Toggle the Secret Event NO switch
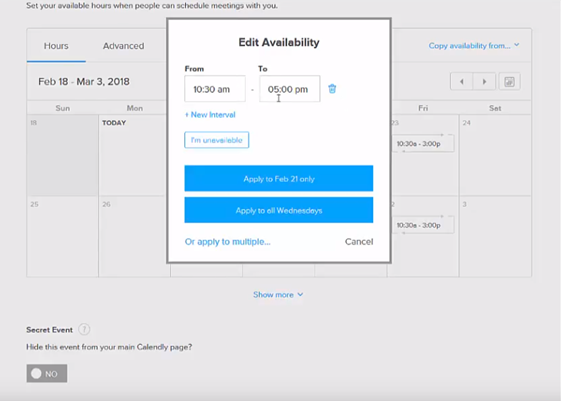 click(x=47, y=373)
